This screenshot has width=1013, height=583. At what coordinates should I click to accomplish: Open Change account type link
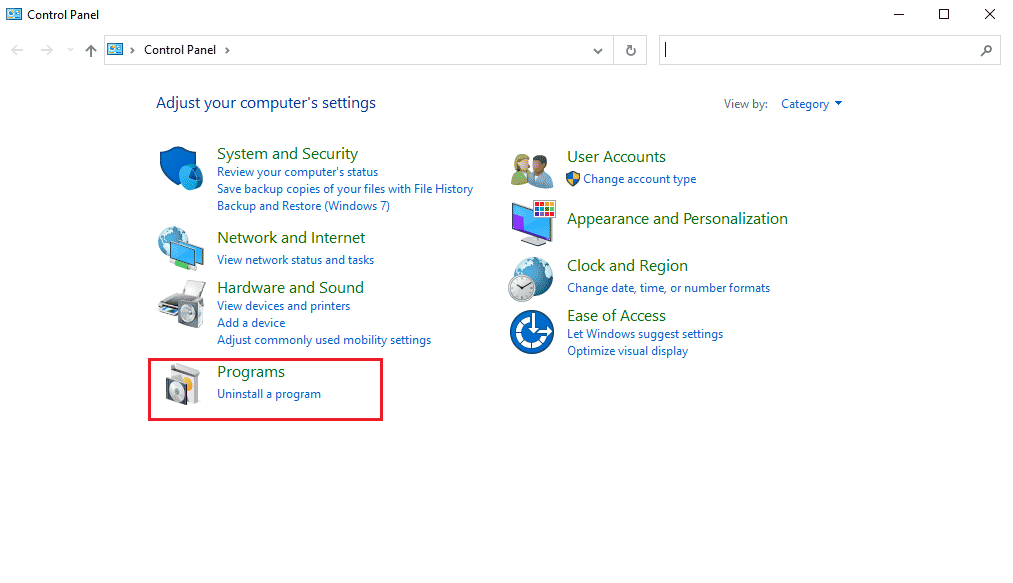[640, 179]
